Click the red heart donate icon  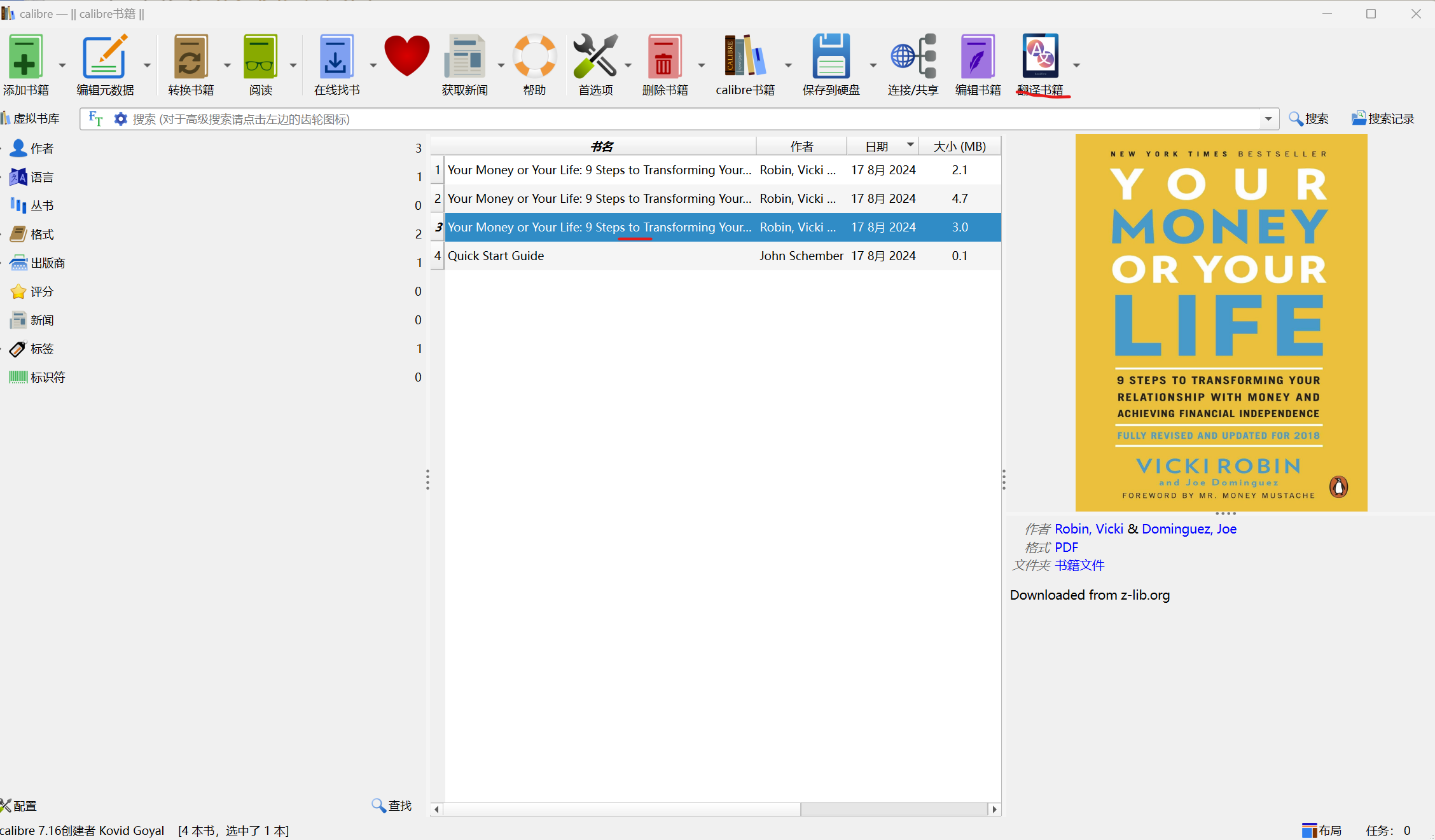(x=407, y=56)
